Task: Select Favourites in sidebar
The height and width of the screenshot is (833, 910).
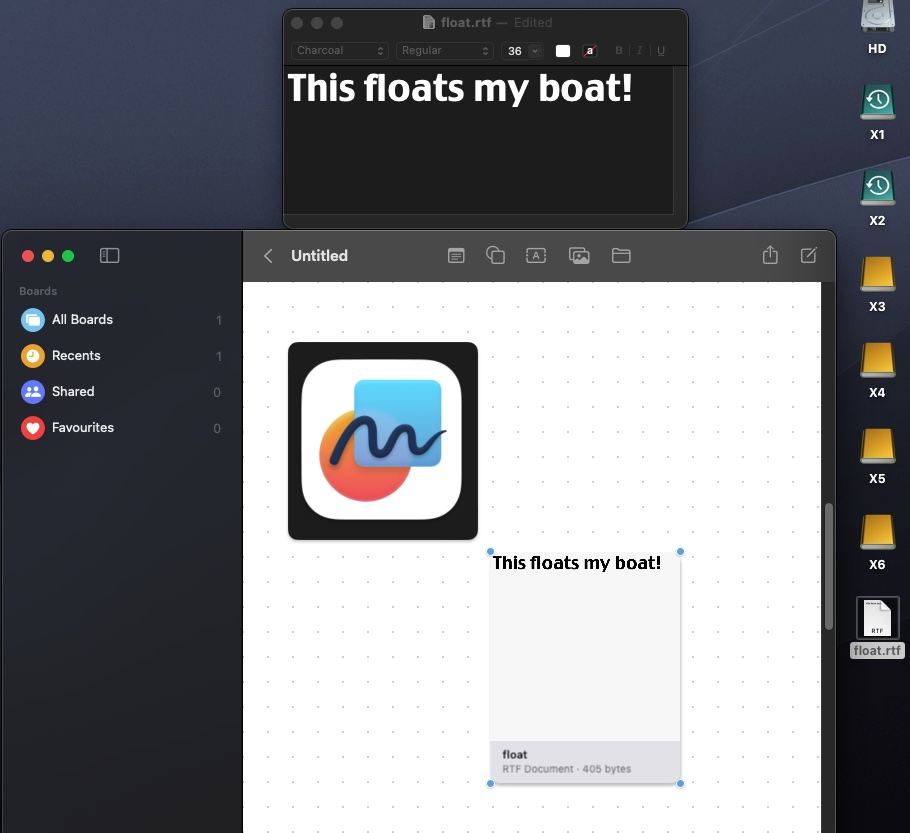Action: 82,428
